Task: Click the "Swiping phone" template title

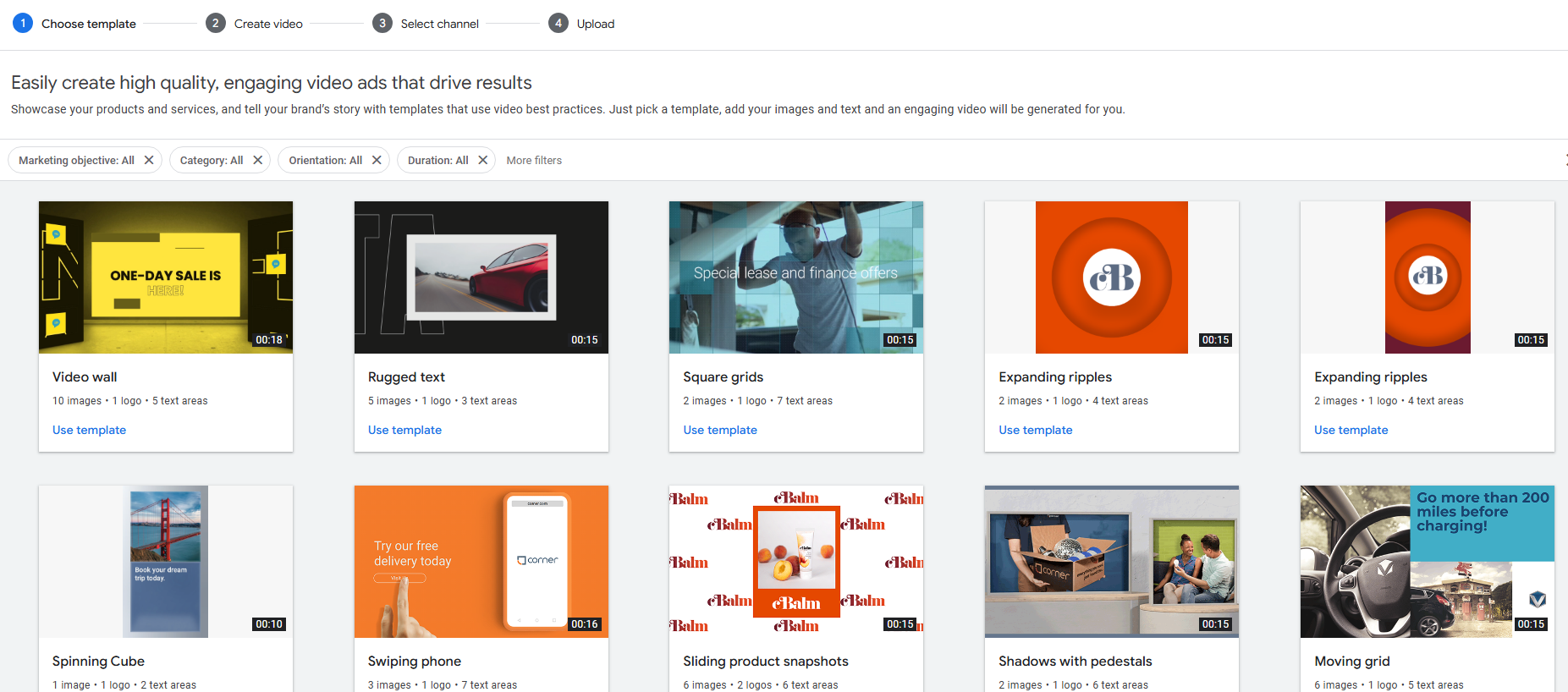Action: point(415,662)
